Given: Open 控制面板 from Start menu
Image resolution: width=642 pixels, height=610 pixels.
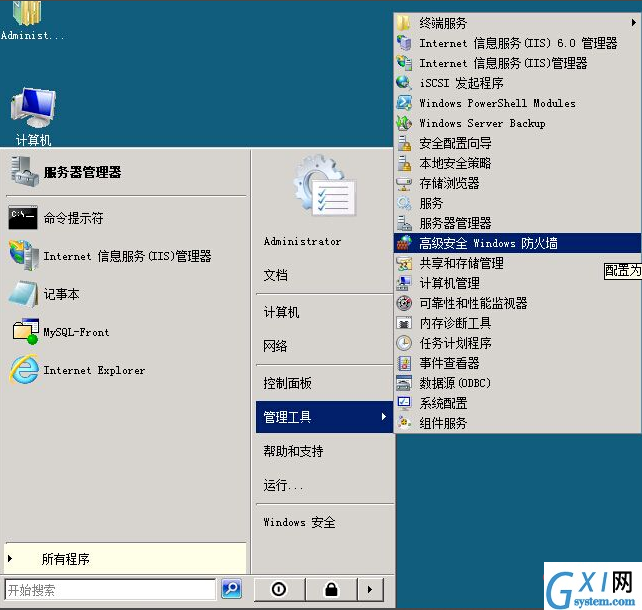Looking at the screenshot, I should (287, 383).
